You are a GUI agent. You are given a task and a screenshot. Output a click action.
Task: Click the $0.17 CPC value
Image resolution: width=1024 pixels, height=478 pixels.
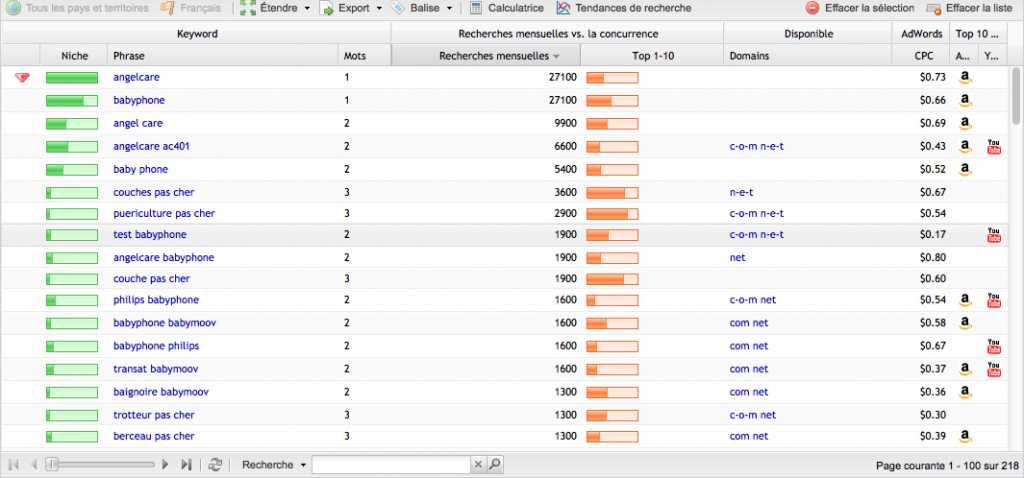933,234
